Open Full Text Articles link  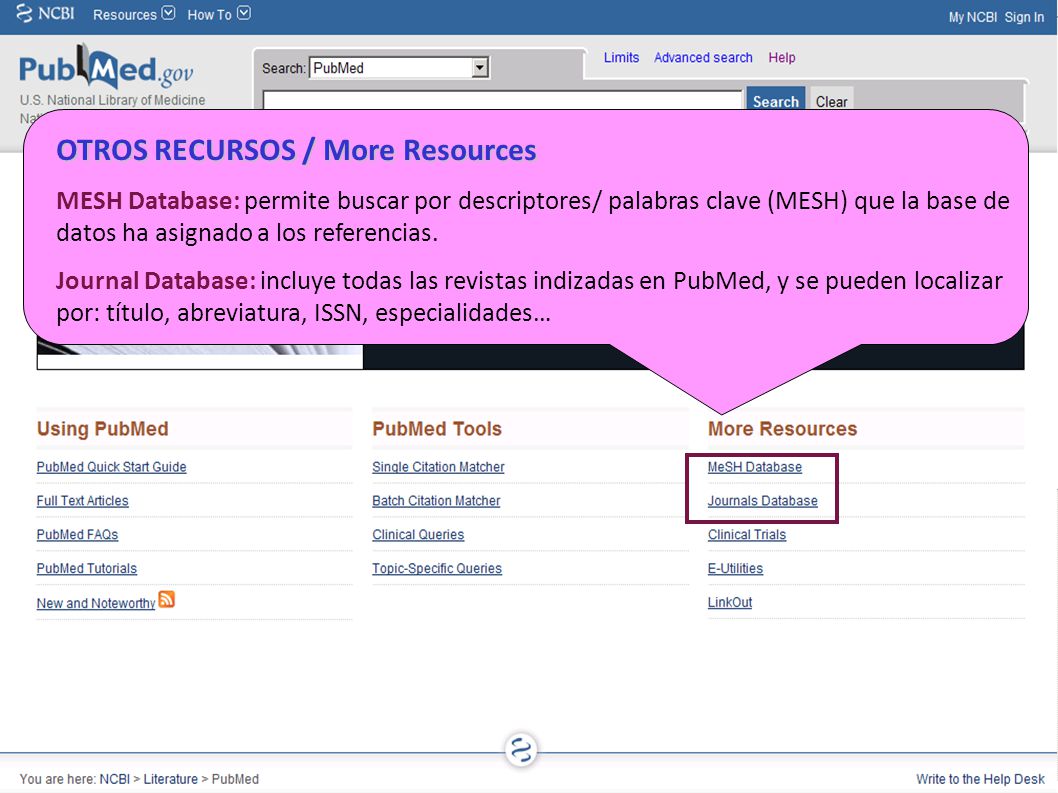coord(82,500)
